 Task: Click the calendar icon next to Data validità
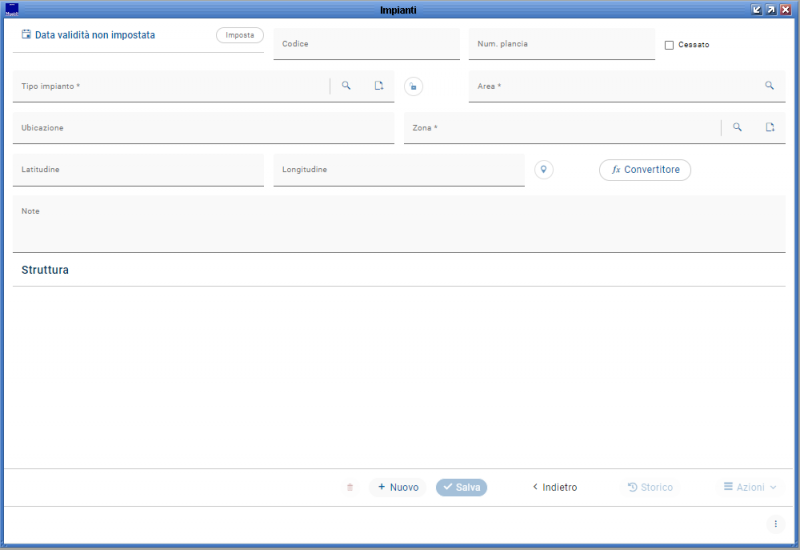(26, 35)
